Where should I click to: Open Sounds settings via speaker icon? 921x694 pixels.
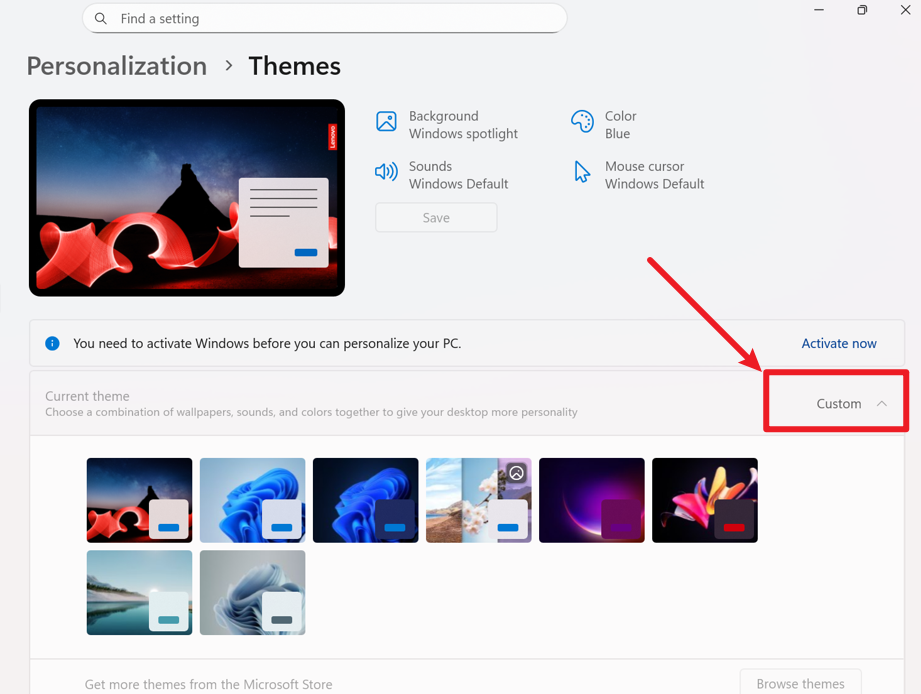pyautogui.click(x=386, y=171)
